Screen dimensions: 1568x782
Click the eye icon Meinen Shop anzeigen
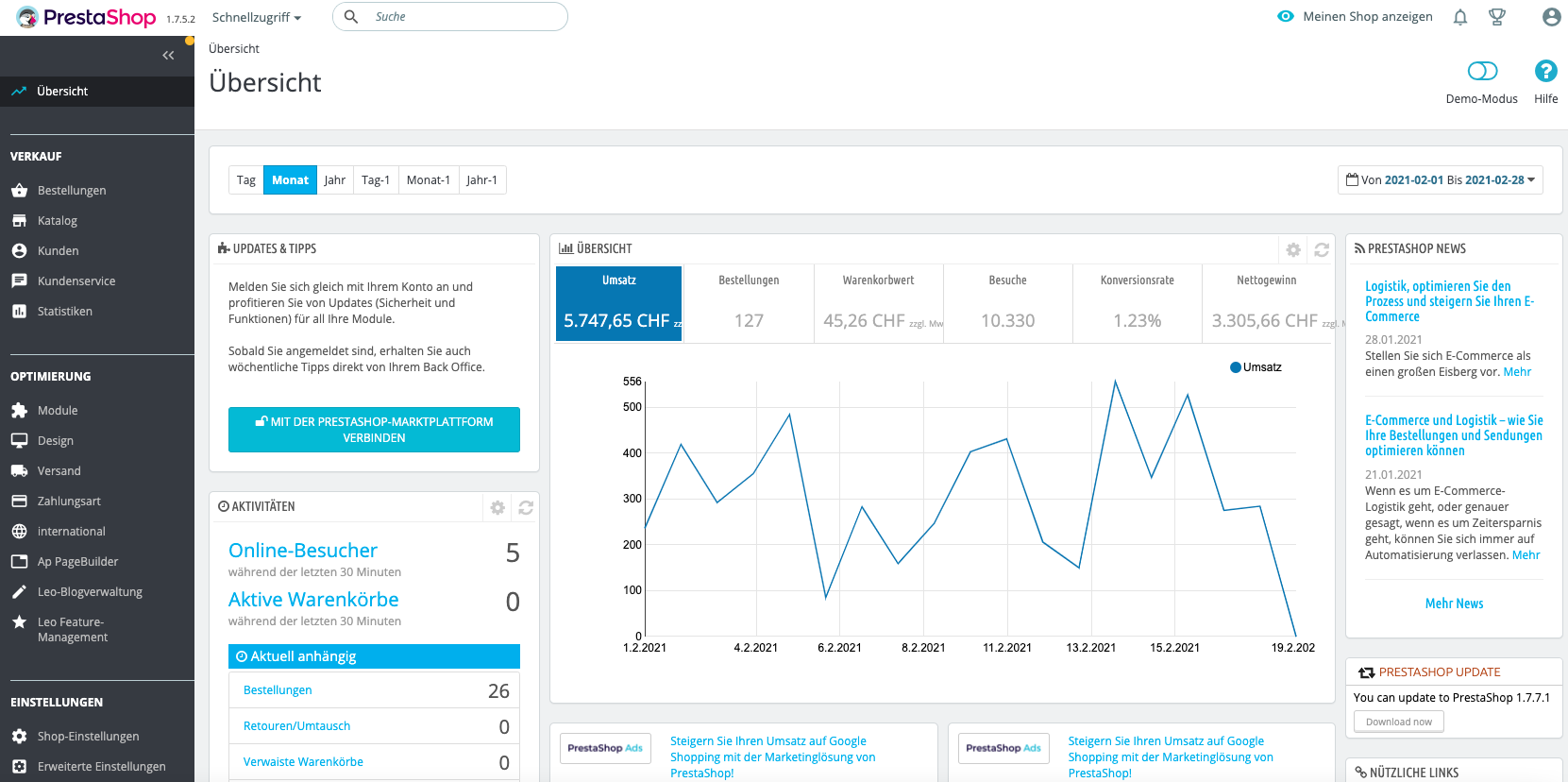click(x=1286, y=17)
